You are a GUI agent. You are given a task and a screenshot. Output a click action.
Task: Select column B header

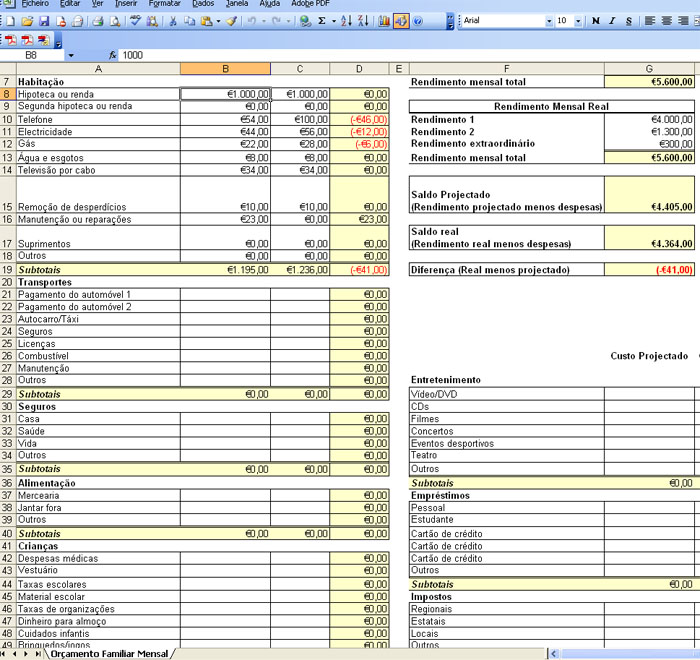click(x=225, y=69)
